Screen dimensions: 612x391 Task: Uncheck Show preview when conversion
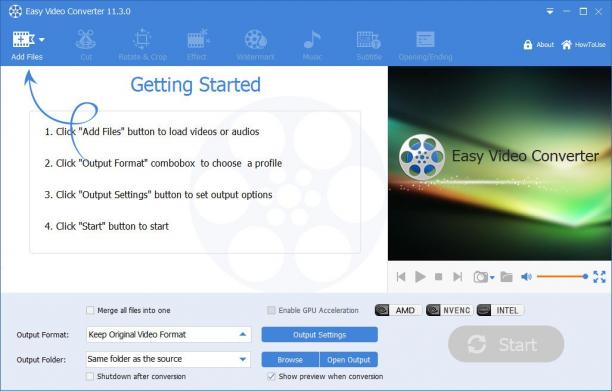pos(271,376)
